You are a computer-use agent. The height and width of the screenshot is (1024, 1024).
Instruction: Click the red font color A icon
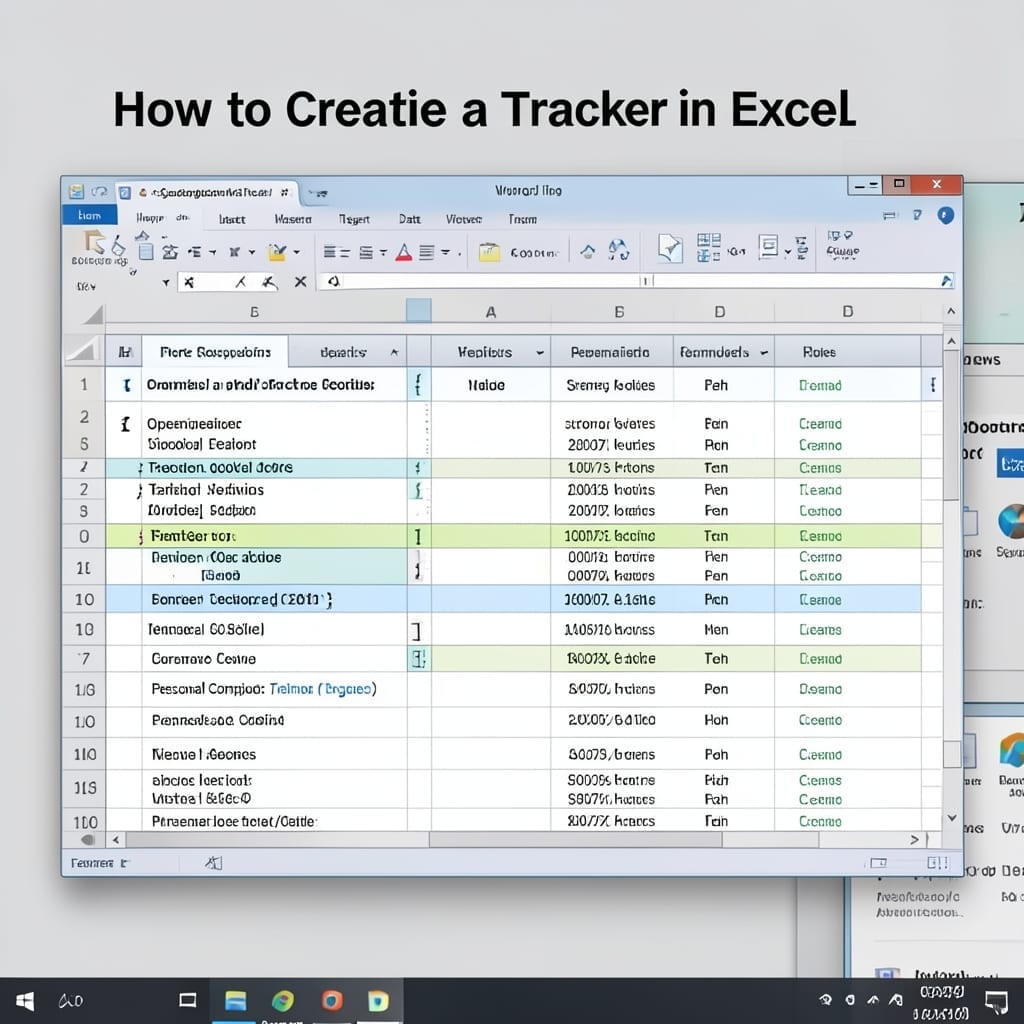click(404, 252)
